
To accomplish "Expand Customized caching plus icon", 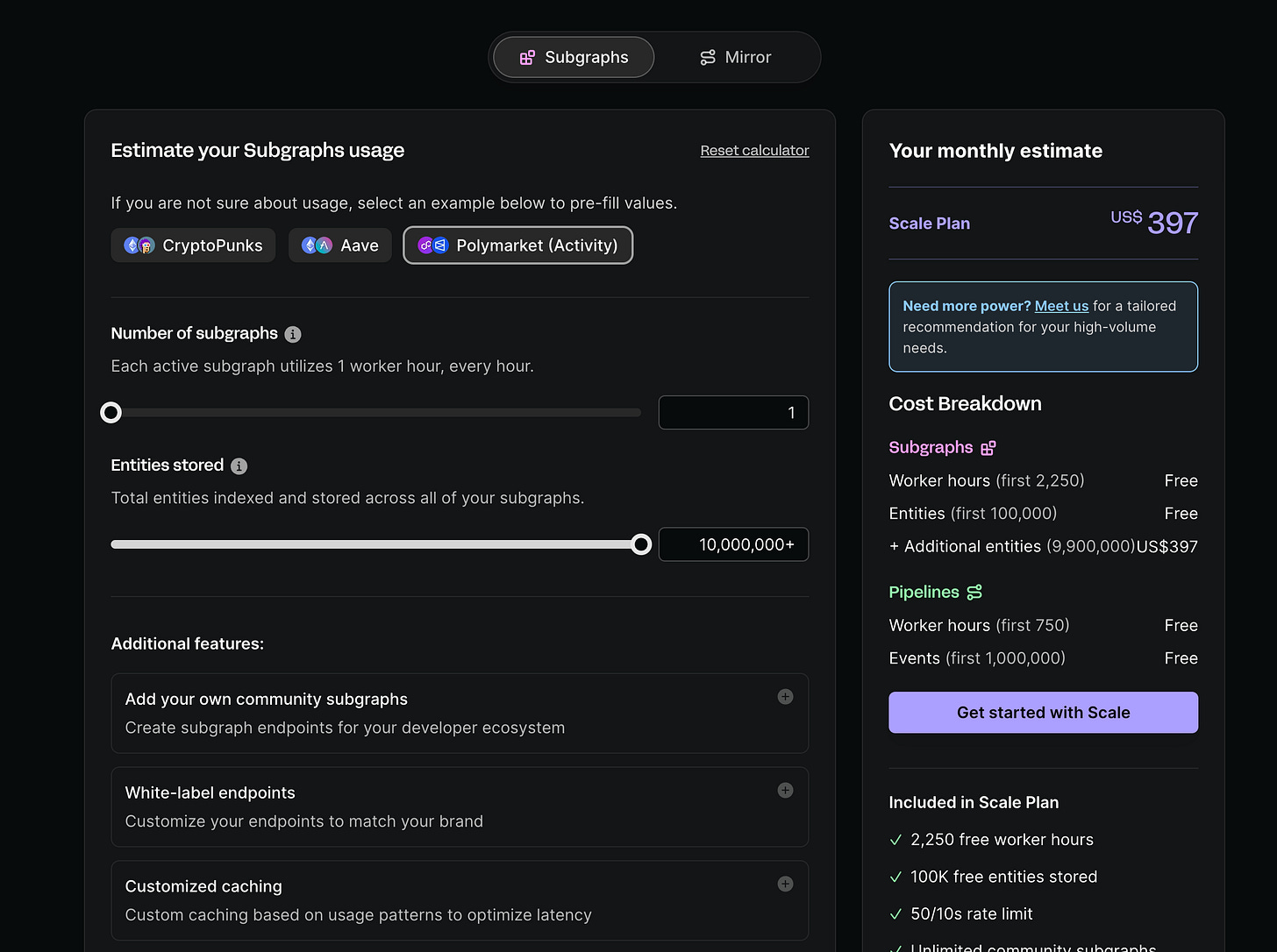I will [x=785, y=885].
